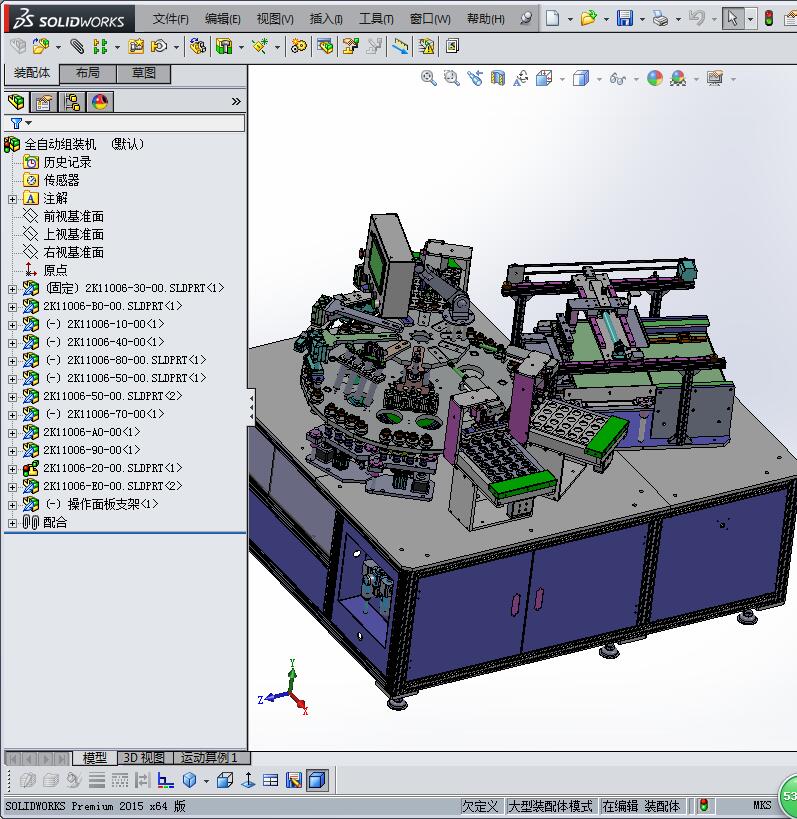Open the View Orientation dropdown arrow
Screen dimensions: 797x819
coord(562,79)
